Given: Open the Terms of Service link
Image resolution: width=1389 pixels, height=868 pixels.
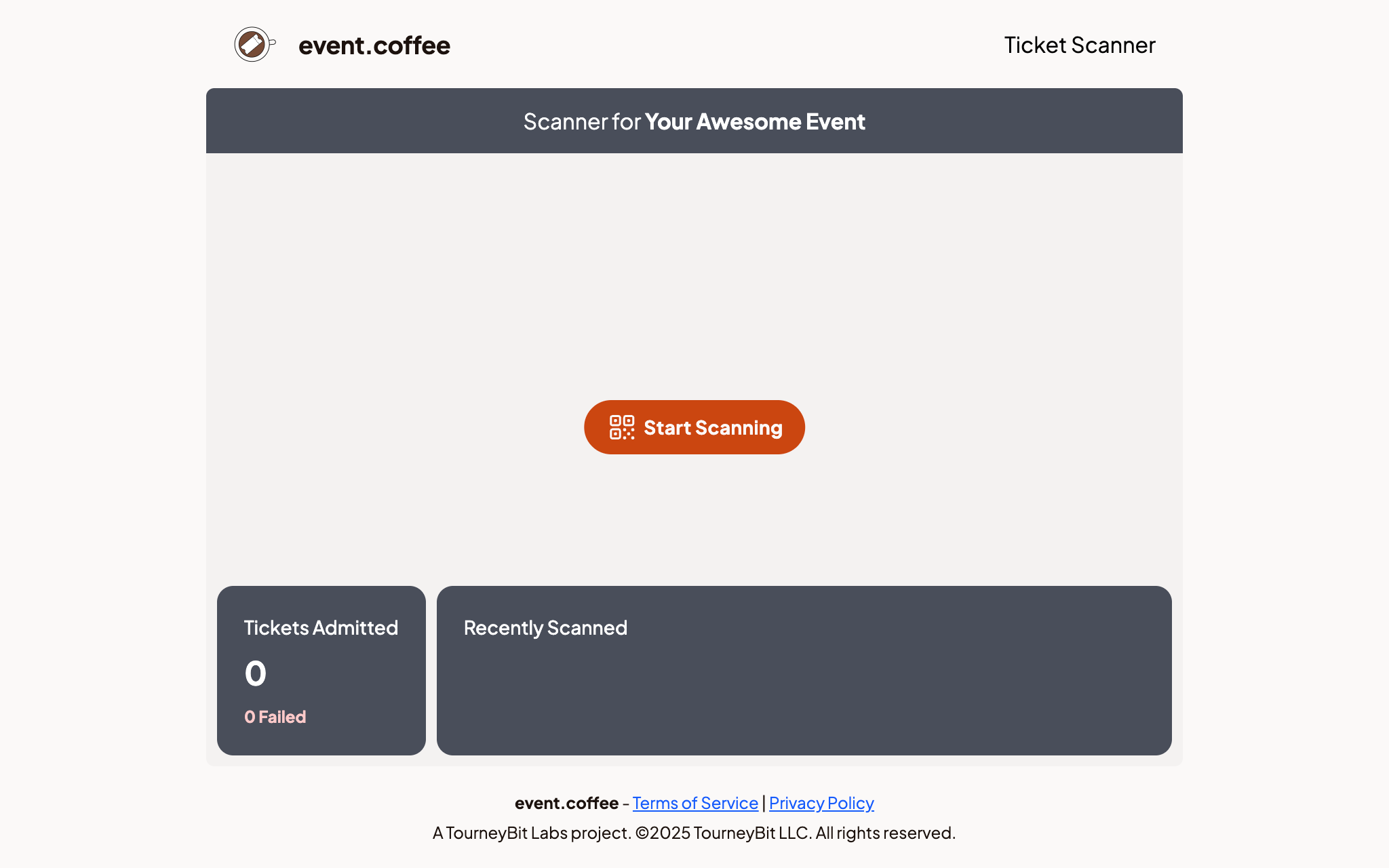Looking at the screenshot, I should pyautogui.click(x=694, y=803).
